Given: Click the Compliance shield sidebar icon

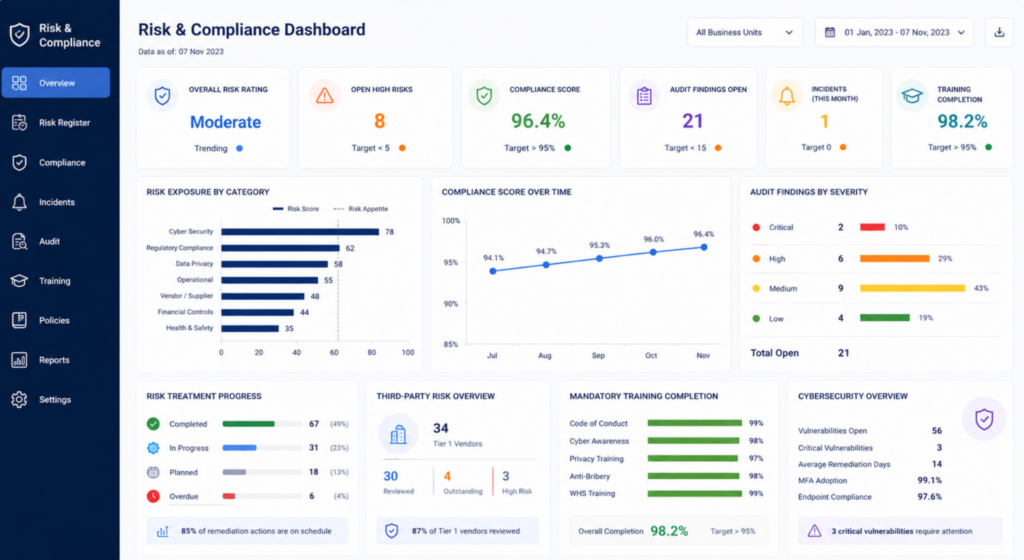Looking at the screenshot, I should pos(20,163).
